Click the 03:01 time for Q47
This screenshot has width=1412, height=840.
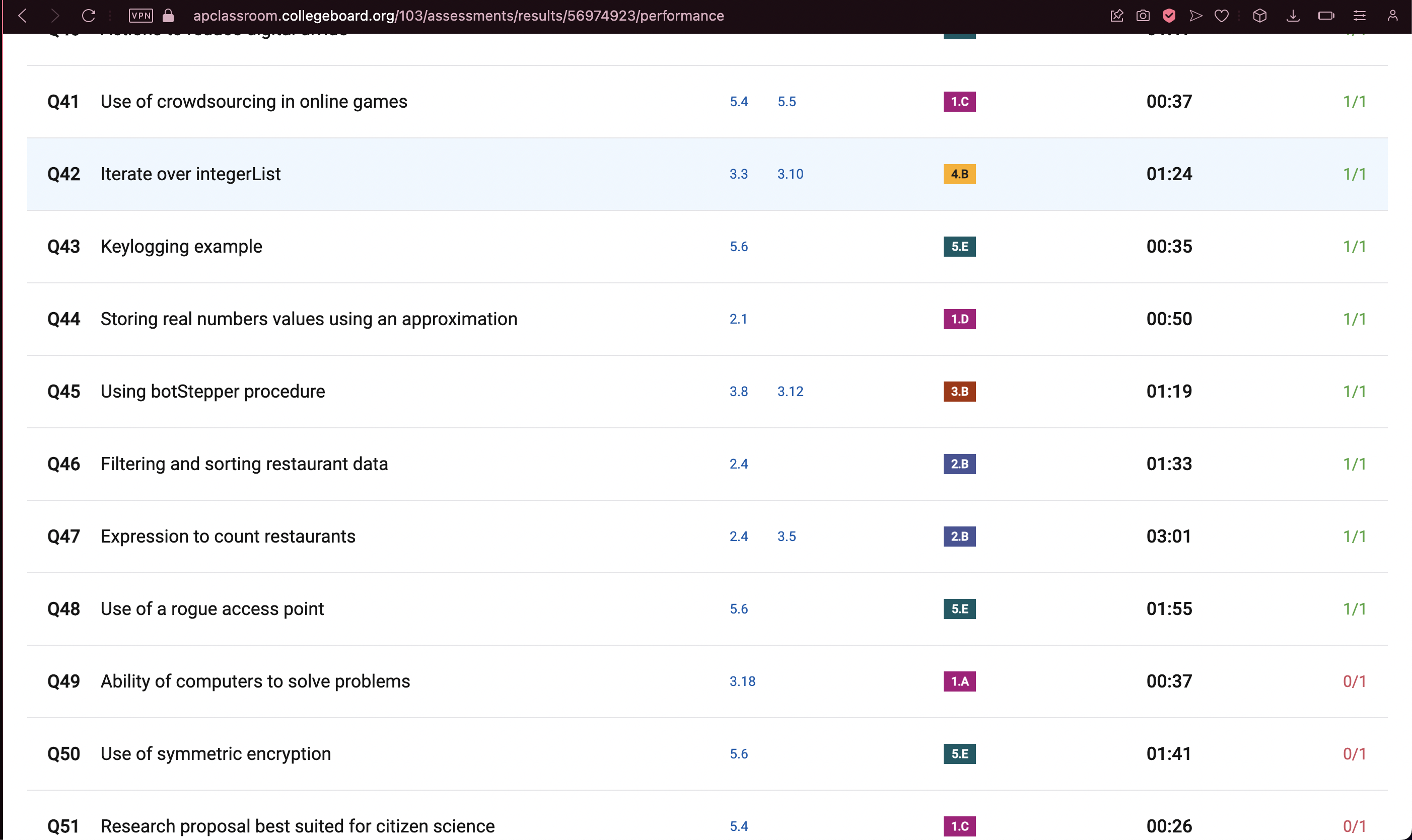click(1169, 537)
